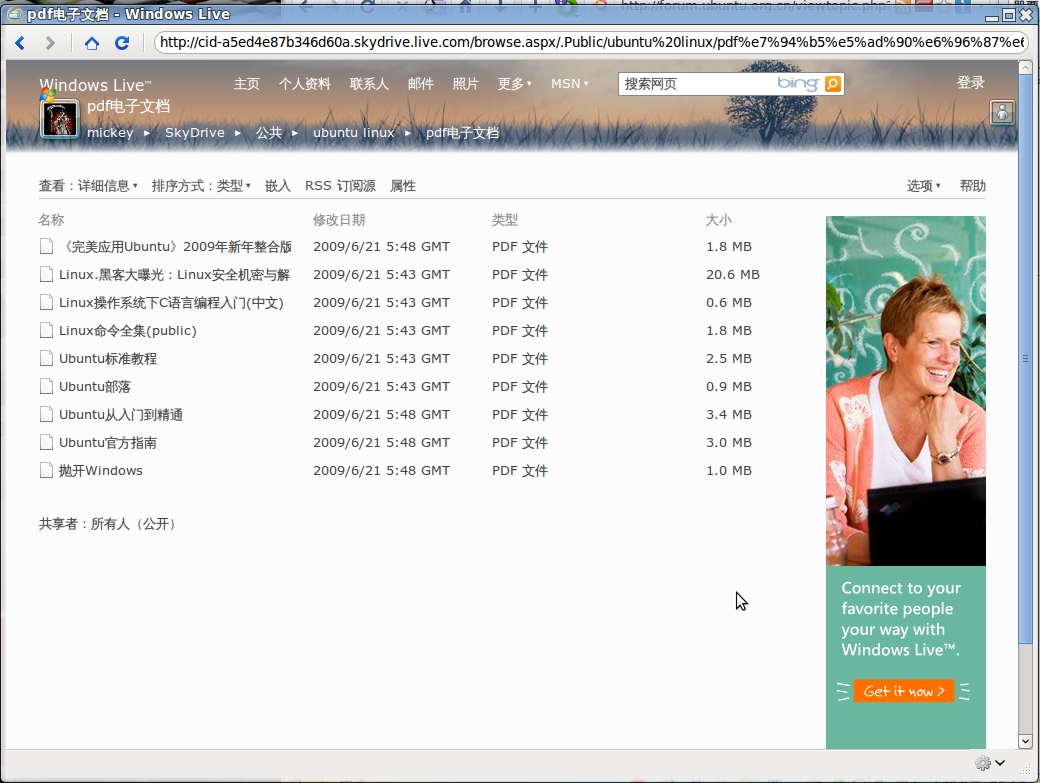Viewport: 1040px width, 783px height.
Task: Open the 查看：详细信息 view dropdown
Action: coord(88,186)
